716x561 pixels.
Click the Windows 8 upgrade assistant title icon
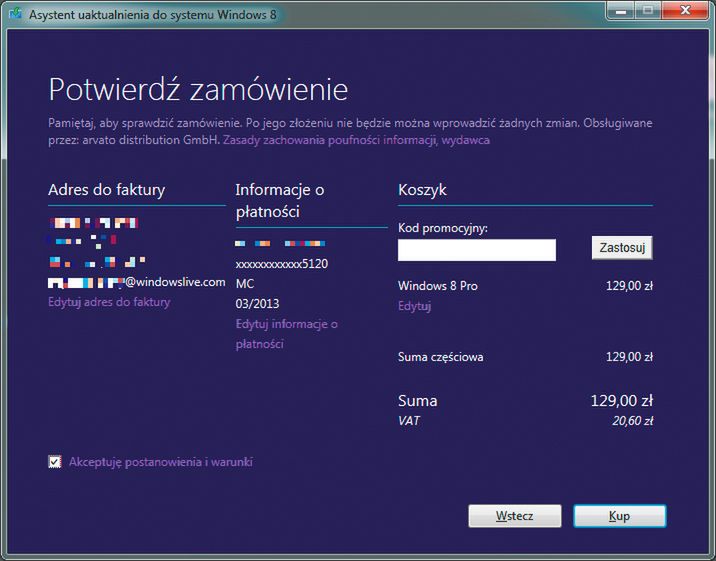pyautogui.click(x=16, y=14)
